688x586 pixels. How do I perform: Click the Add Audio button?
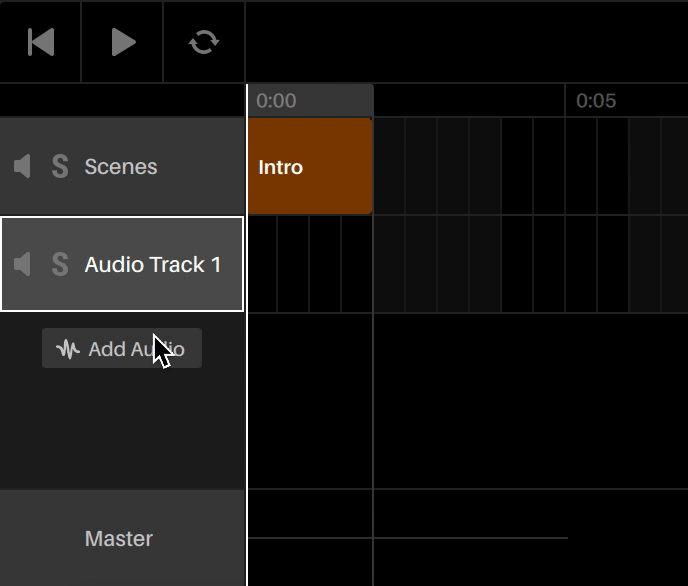[122, 348]
